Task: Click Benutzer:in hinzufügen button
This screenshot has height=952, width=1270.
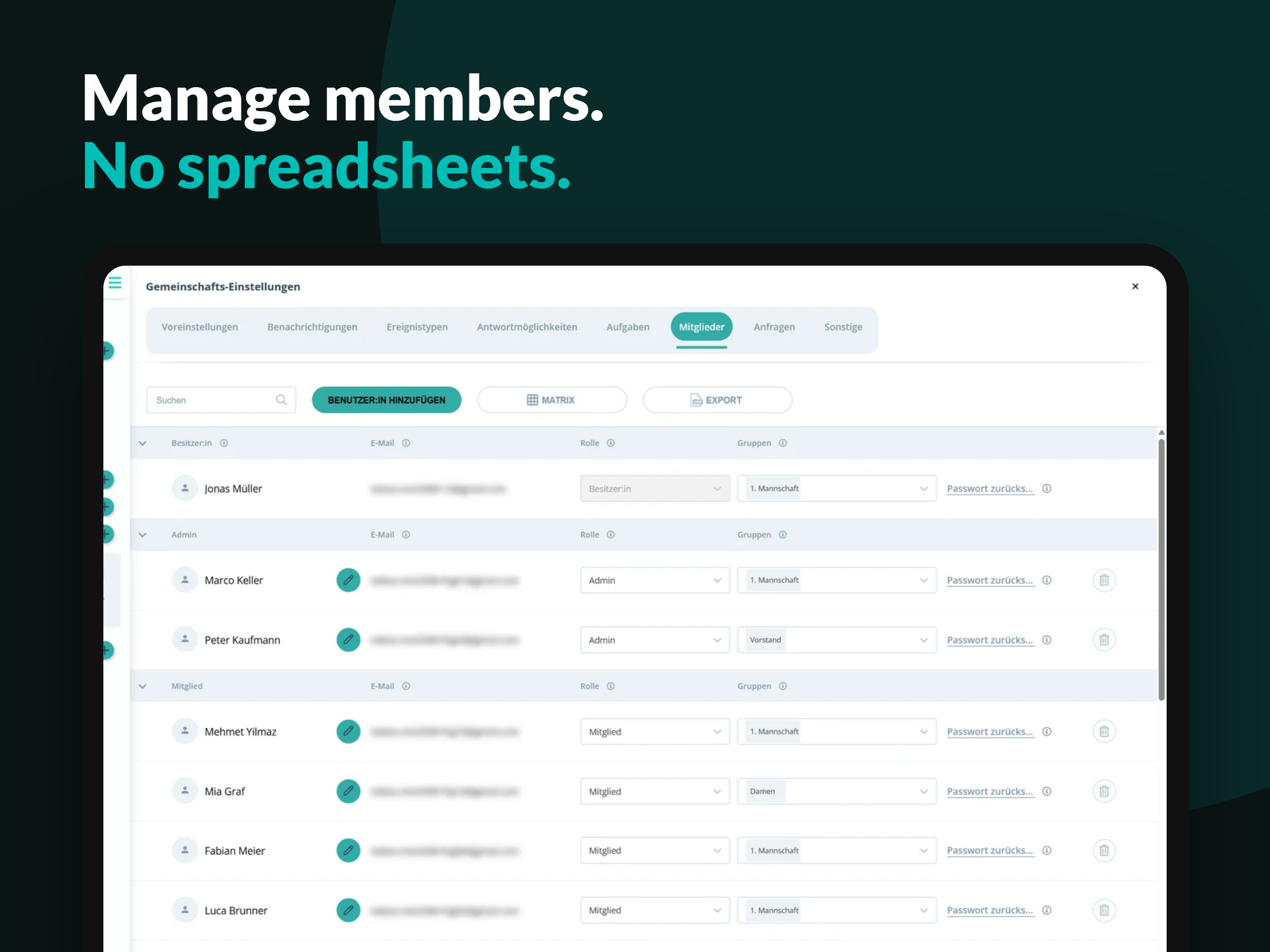Action: [386, 400]
